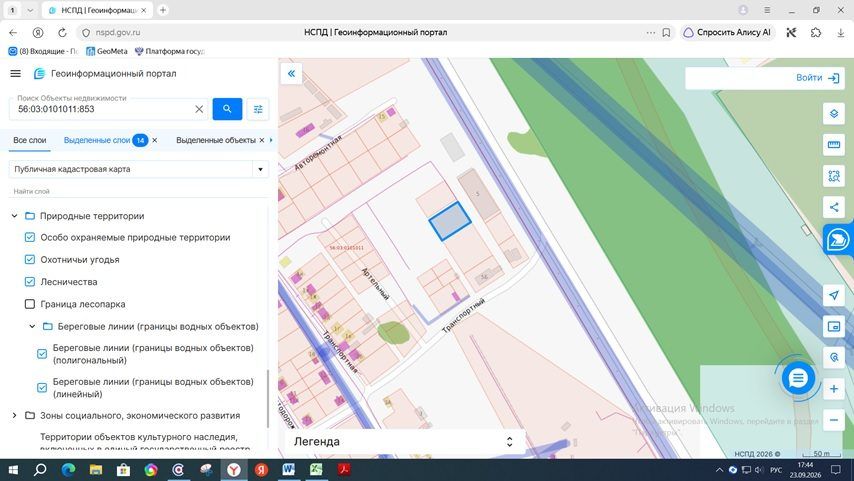Switch to Все слои tab
Screen dimensions: 854x481
click(29, 141)
